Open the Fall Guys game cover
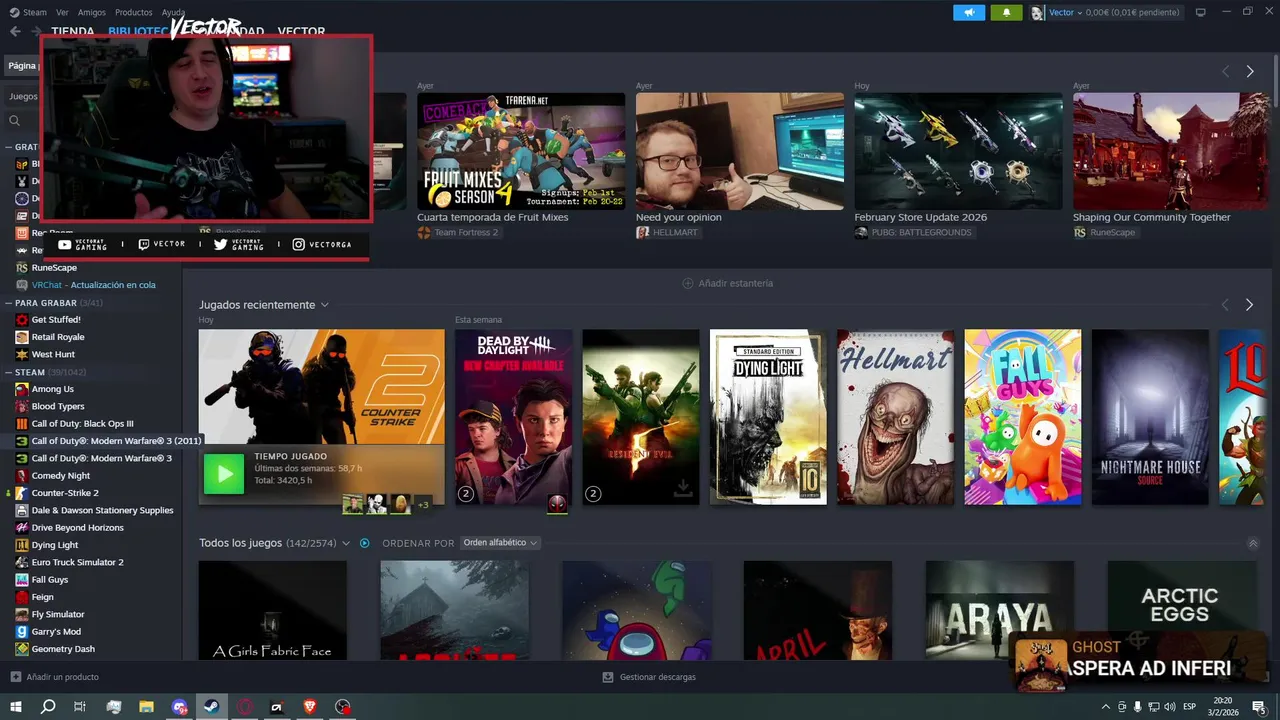This screenshot has height=720, width=1280. (1023, 417)
